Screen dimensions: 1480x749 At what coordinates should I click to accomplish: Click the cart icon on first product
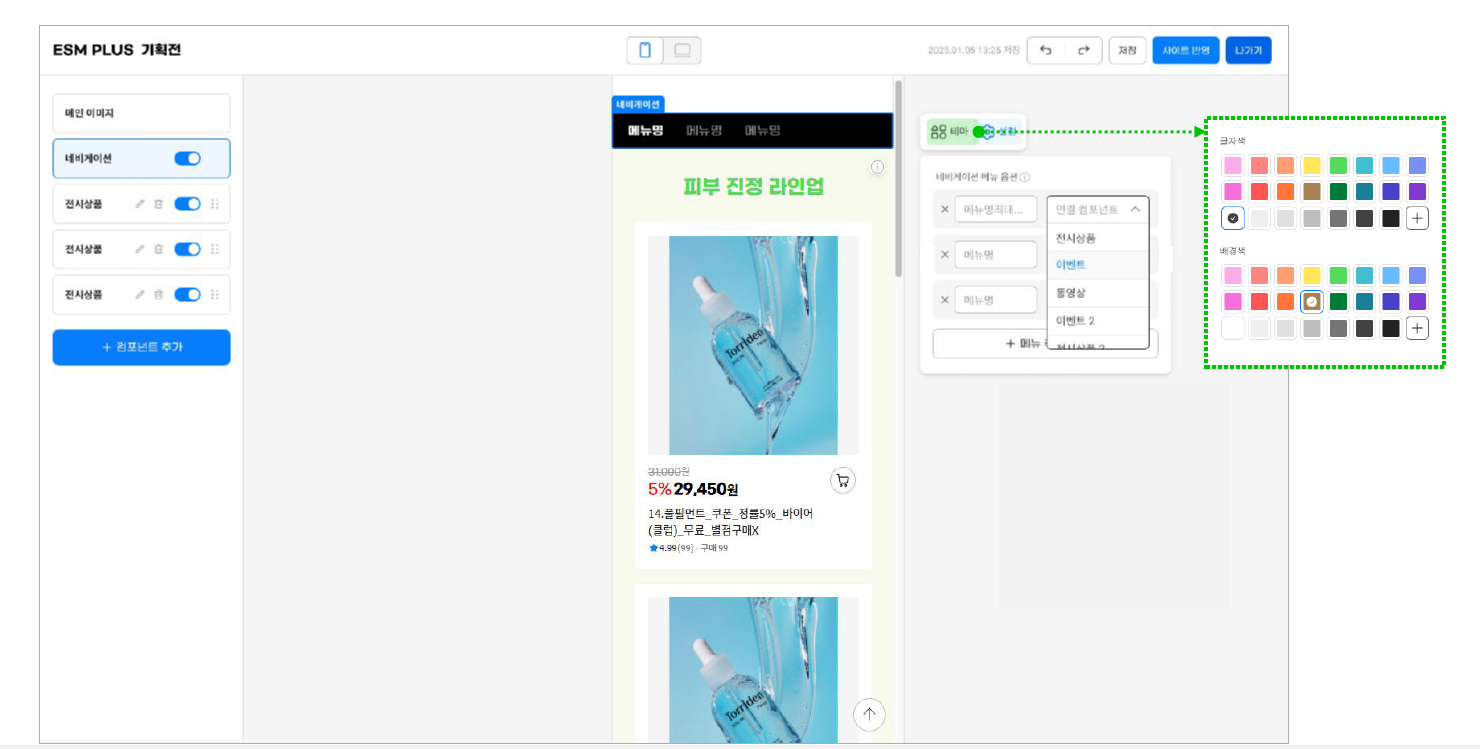point(843,481)
